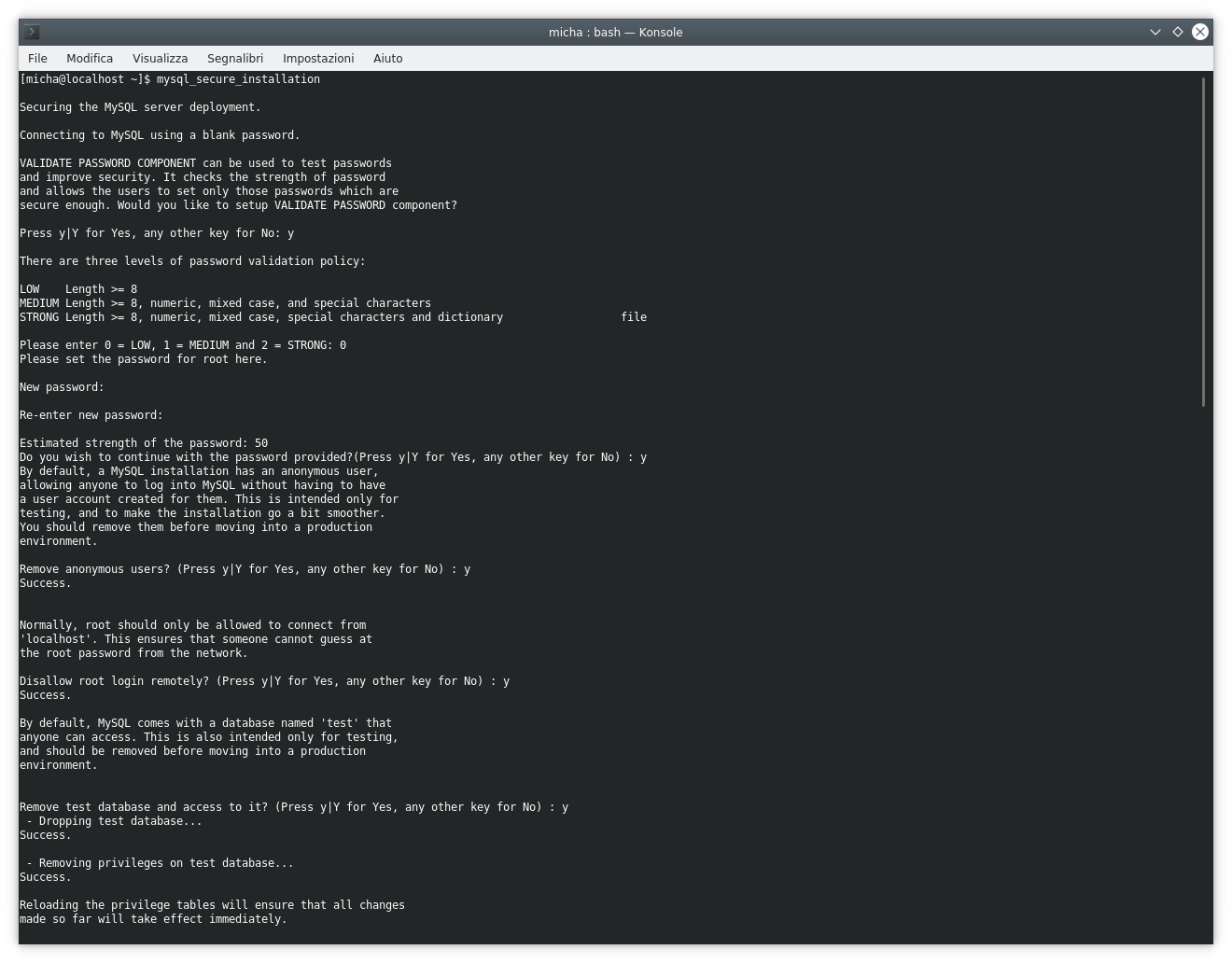The image size is (1232, 963).
Task: Click 'Press y|Y for Yes, any other key' line
Action: tap(157, 233)
